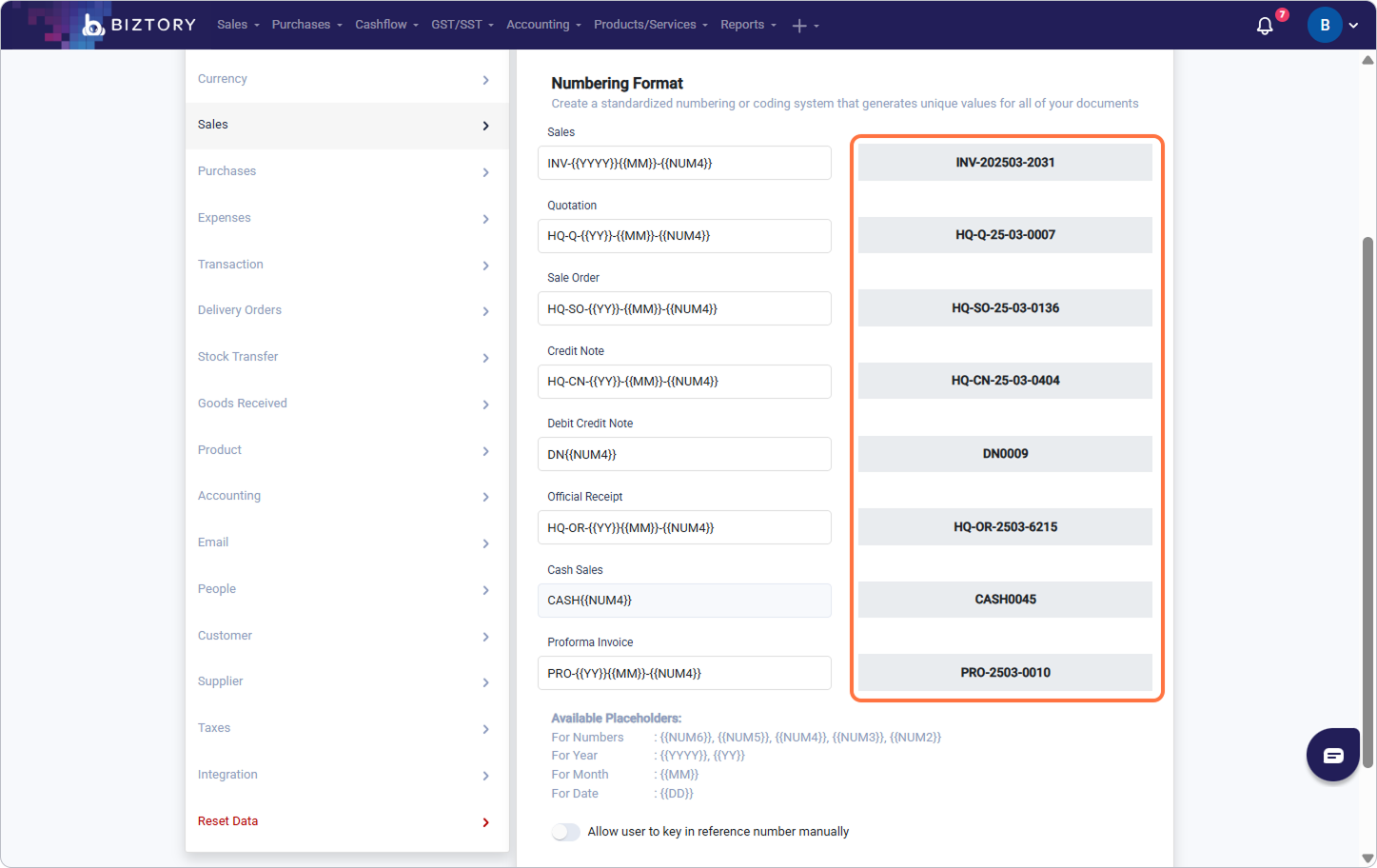Open the Accounting top menu

tap(543, 25)
